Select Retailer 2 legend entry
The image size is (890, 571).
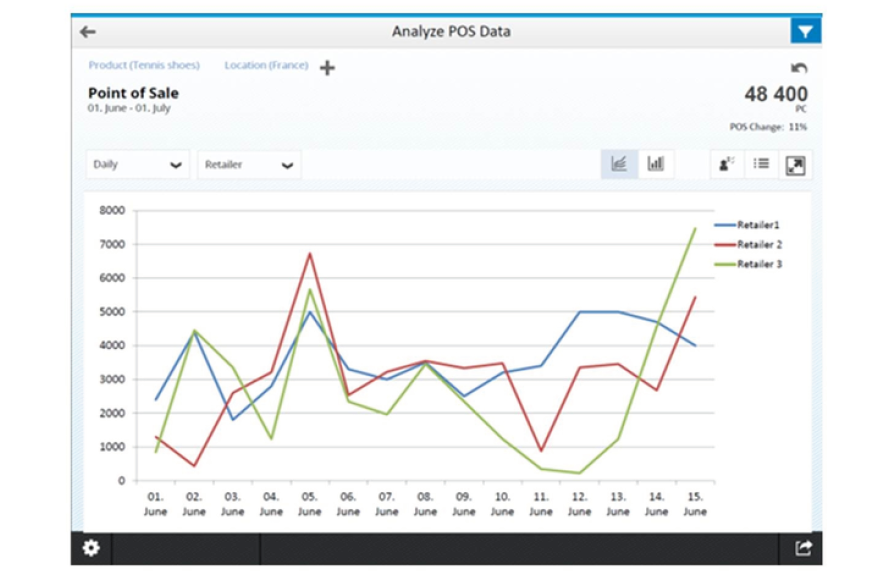click(748, 245)
